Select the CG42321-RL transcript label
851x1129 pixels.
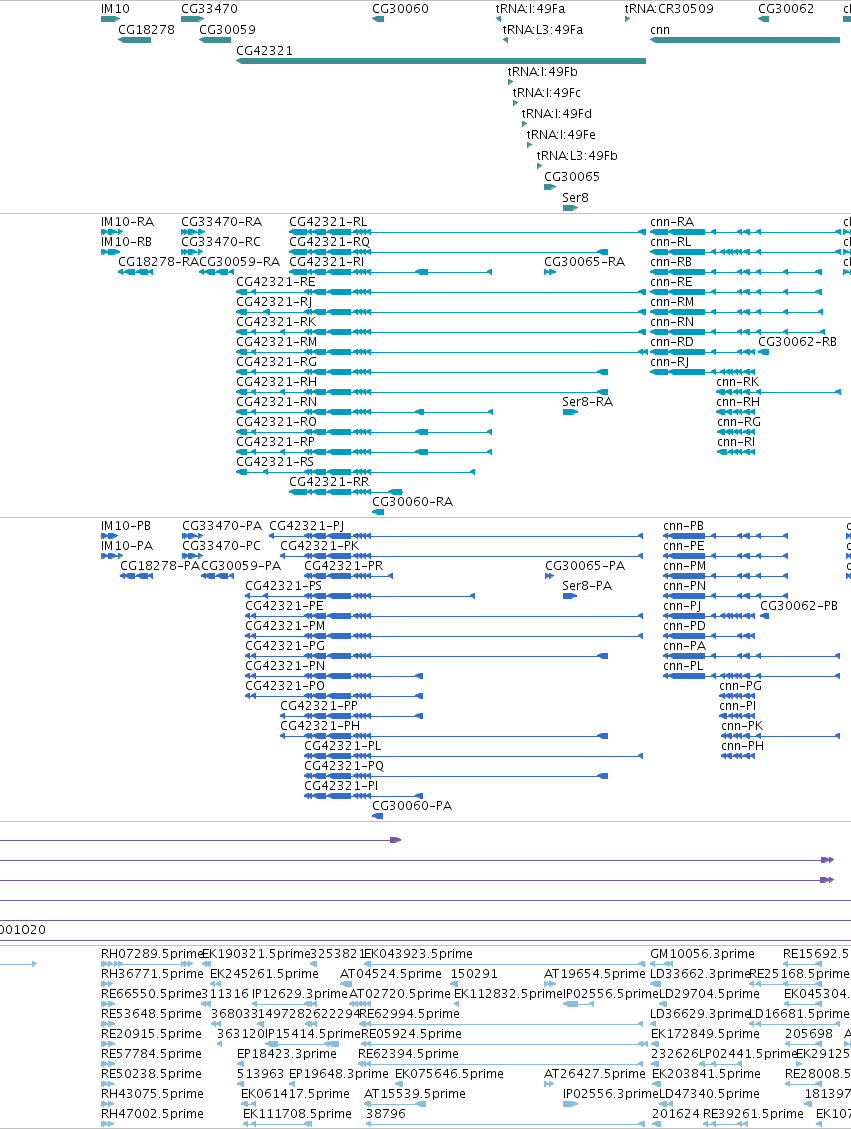tap(328, 222)
